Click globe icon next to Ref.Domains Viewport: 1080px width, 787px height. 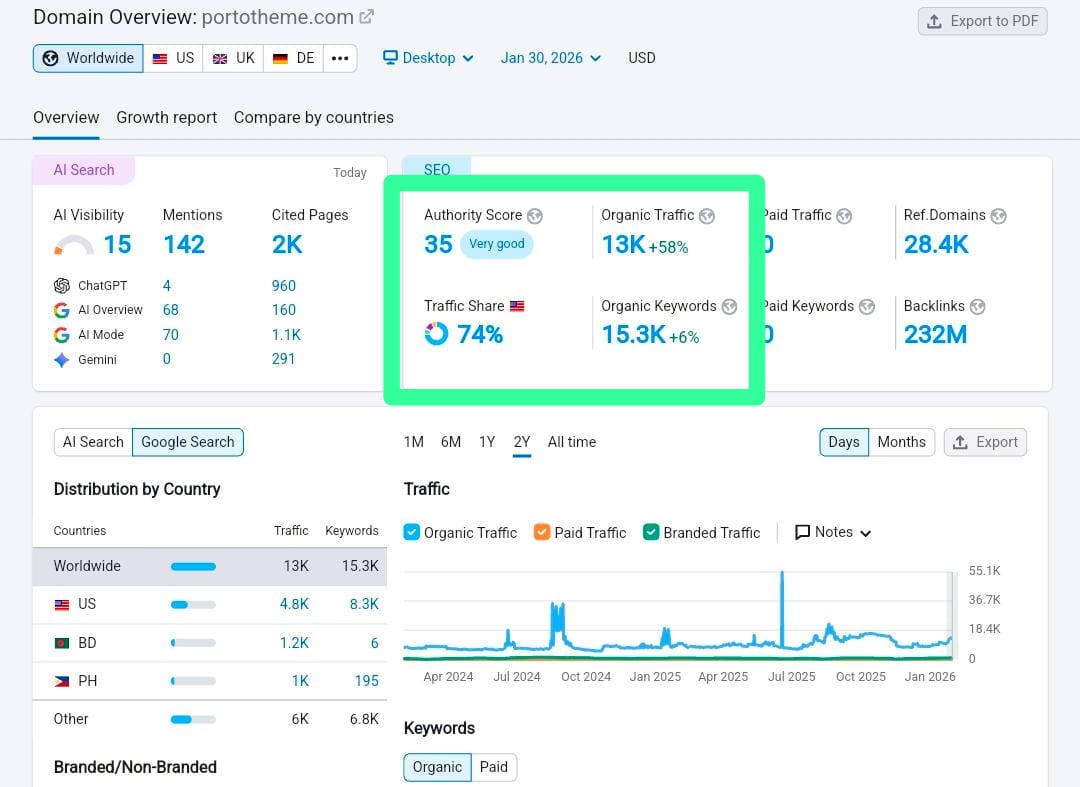coord(999,216)
